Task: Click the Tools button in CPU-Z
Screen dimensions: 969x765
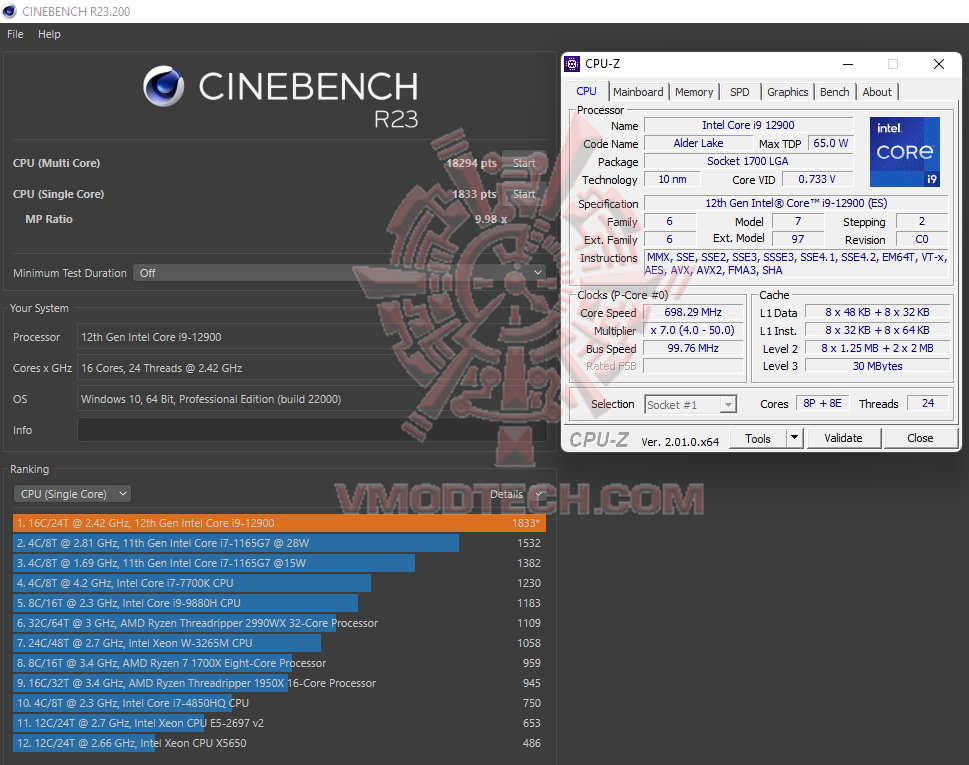Action: 758,438
